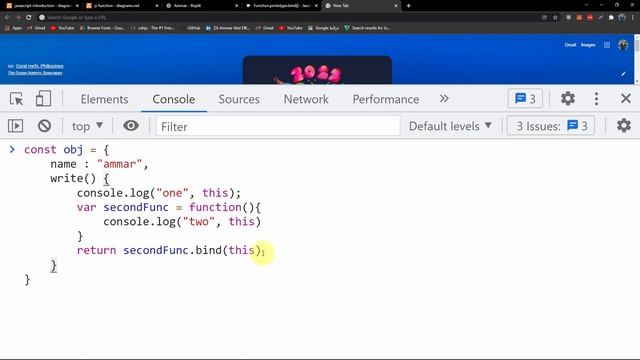
Task: Go forward in browser history
Action: point(18,18)
